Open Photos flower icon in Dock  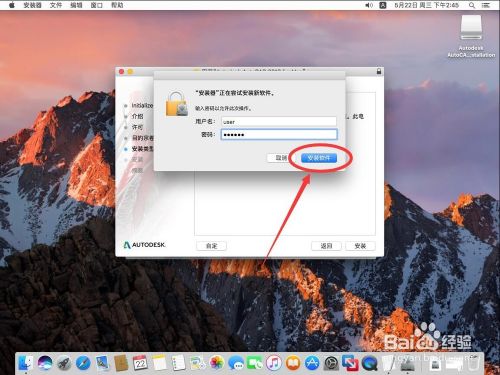pyautogui.click(x=217, y=363)
